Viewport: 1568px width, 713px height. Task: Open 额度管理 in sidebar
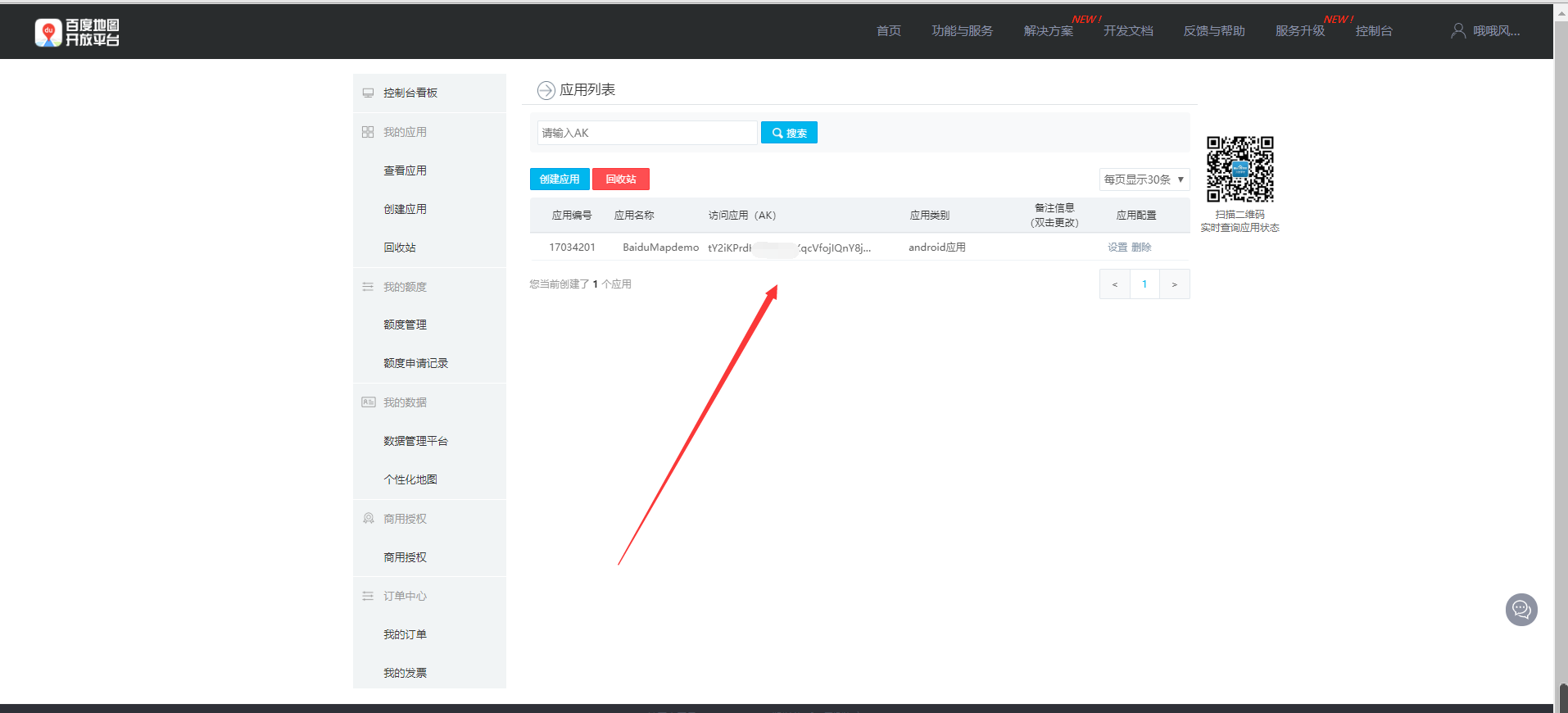click(x=405, y=325)
